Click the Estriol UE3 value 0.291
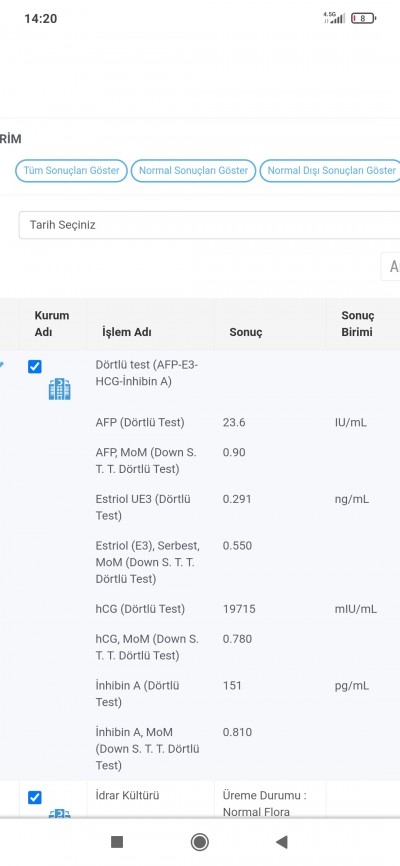This screenshot has height=866, width=400. point(237,499)
